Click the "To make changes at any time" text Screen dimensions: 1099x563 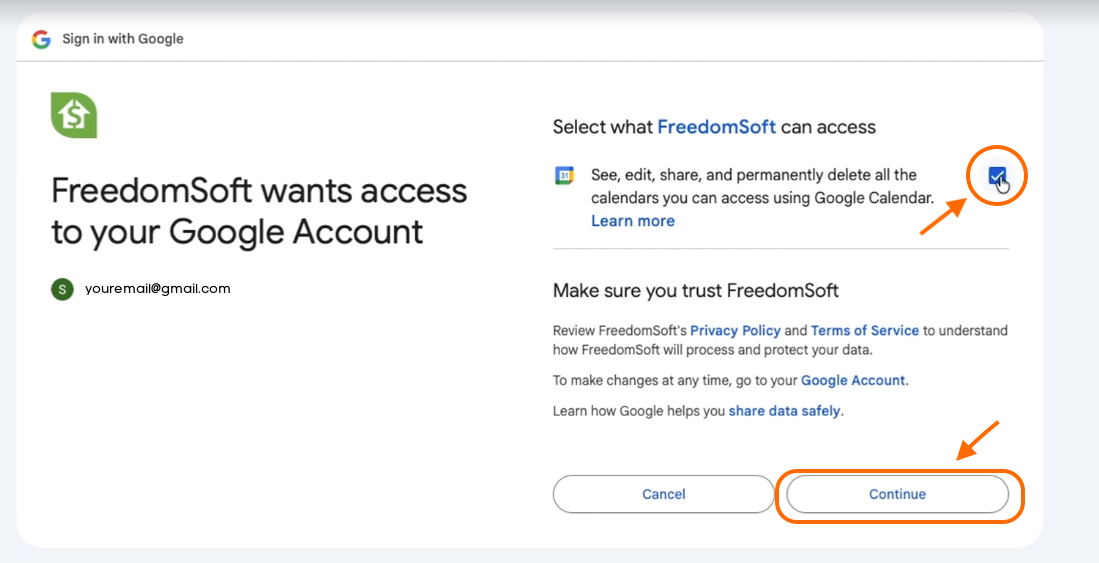(x=675, y=380)
